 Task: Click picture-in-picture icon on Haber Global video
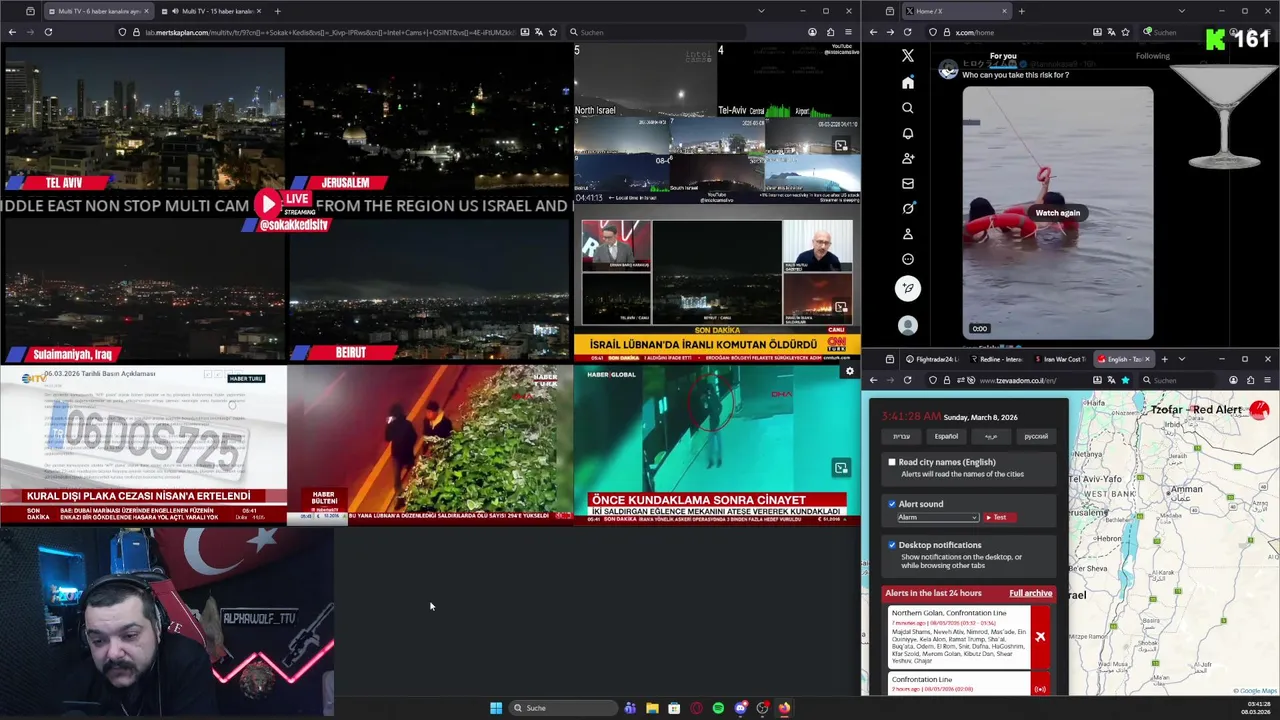pyautogui.click(x=841, y=467)
